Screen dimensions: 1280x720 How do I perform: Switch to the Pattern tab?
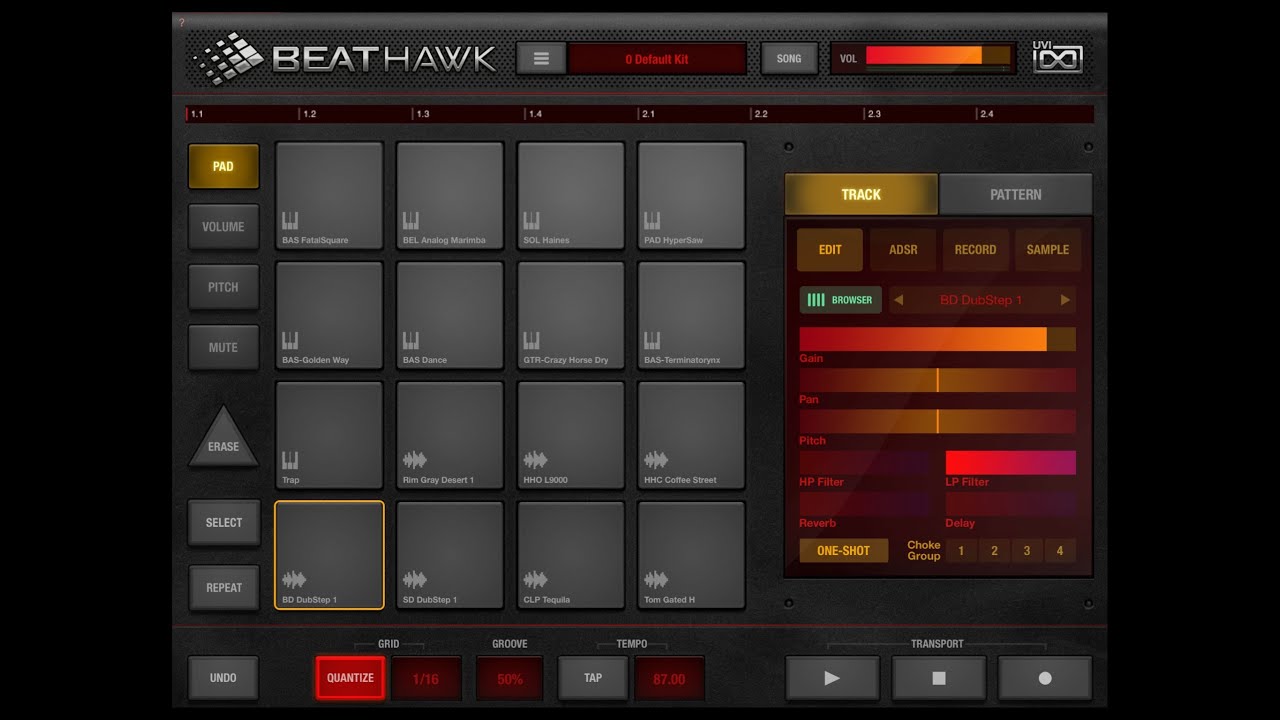point(1016,194)
